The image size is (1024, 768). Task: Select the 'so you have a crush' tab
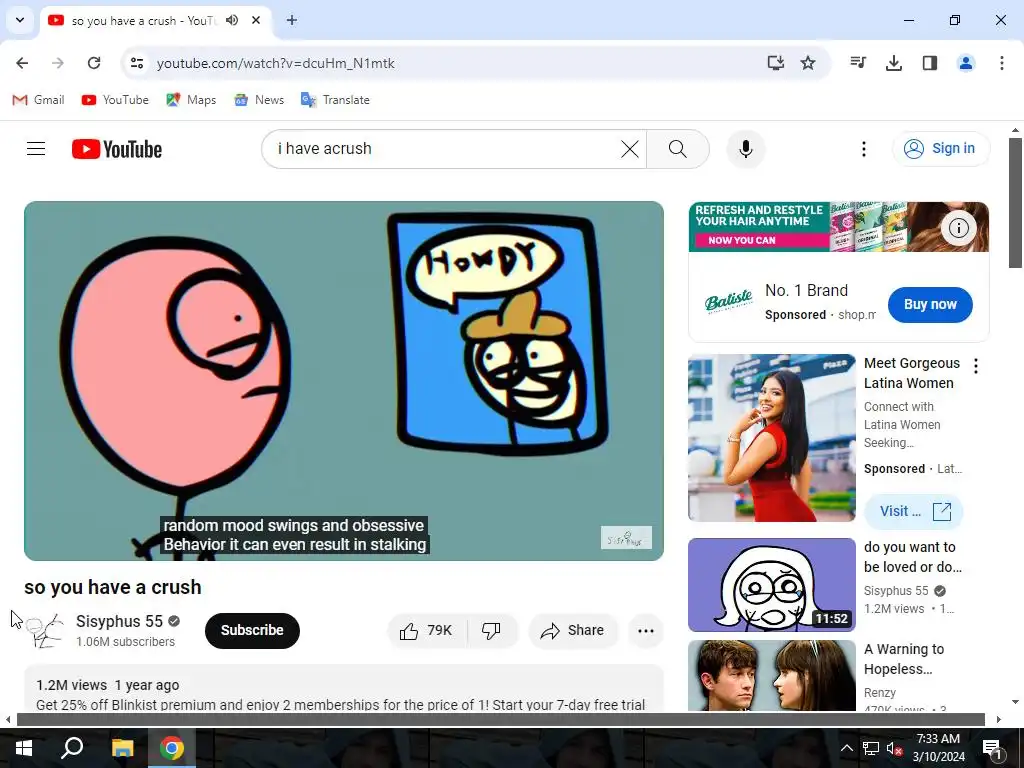coord(155,21)
